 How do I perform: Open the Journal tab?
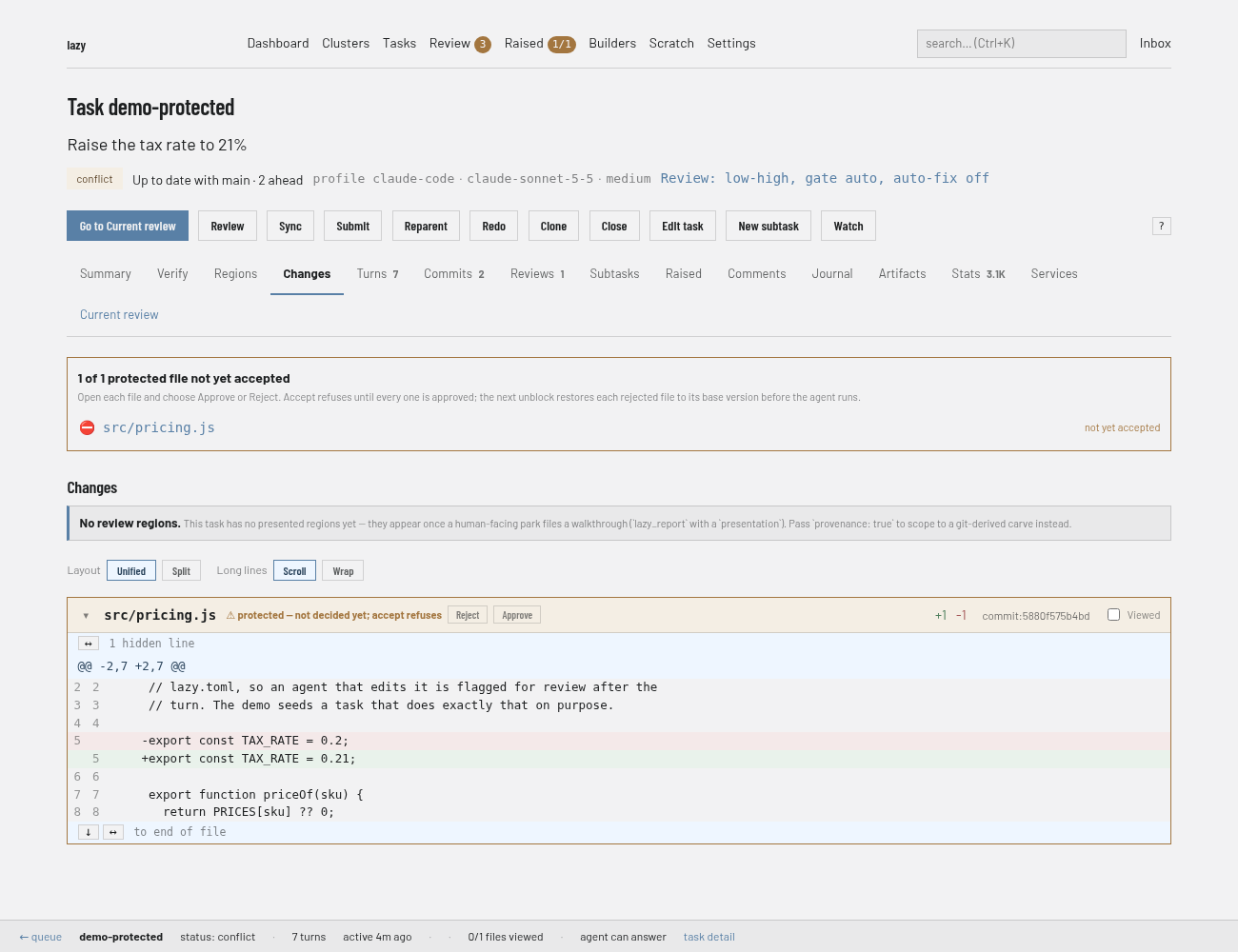(x=832, y=274)
